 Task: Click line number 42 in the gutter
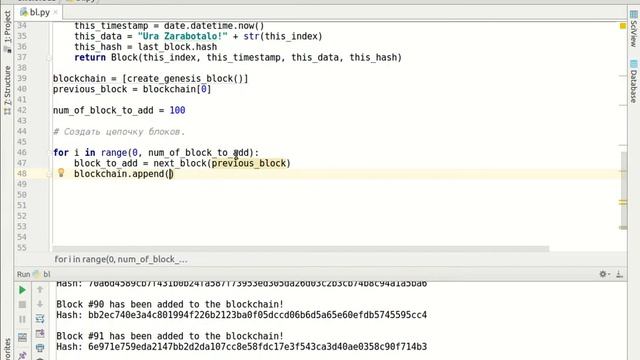coord(22,110)
